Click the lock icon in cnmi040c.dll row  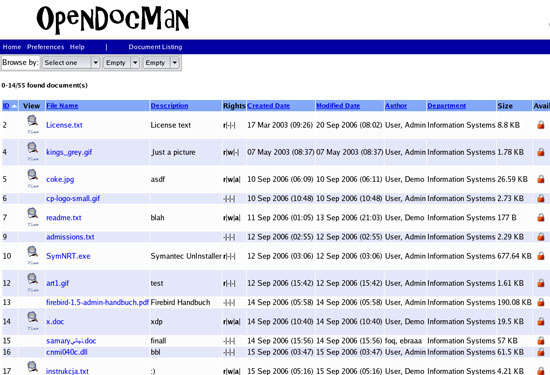pyautogui.click(x=541, y=352)
